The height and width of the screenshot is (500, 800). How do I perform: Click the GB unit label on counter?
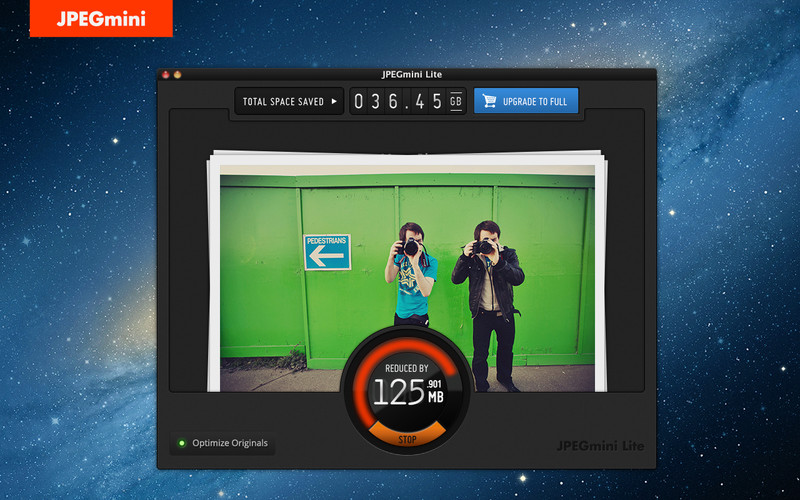[x=456, y=101]
